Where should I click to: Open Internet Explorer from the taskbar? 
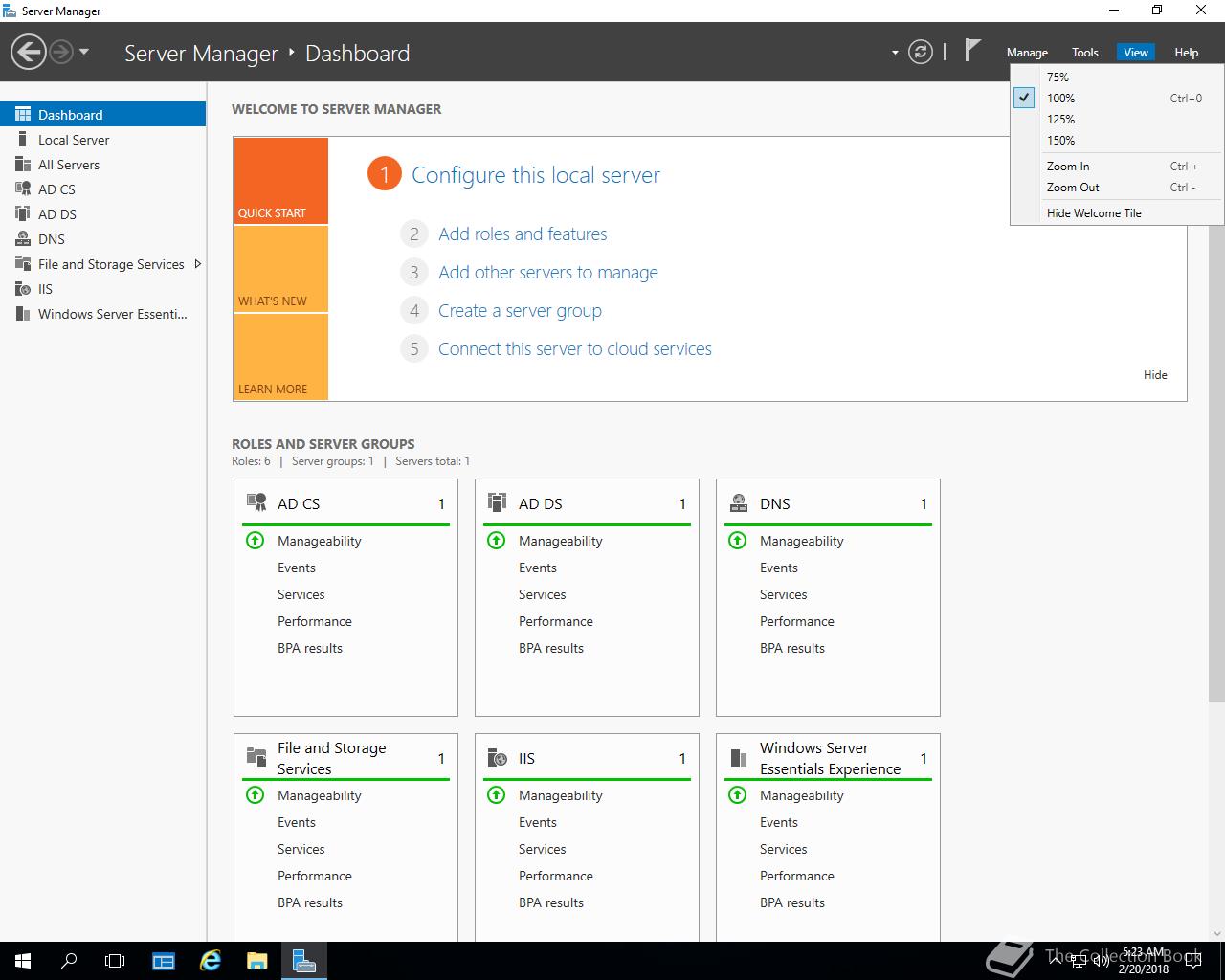[x=211, y=961]
